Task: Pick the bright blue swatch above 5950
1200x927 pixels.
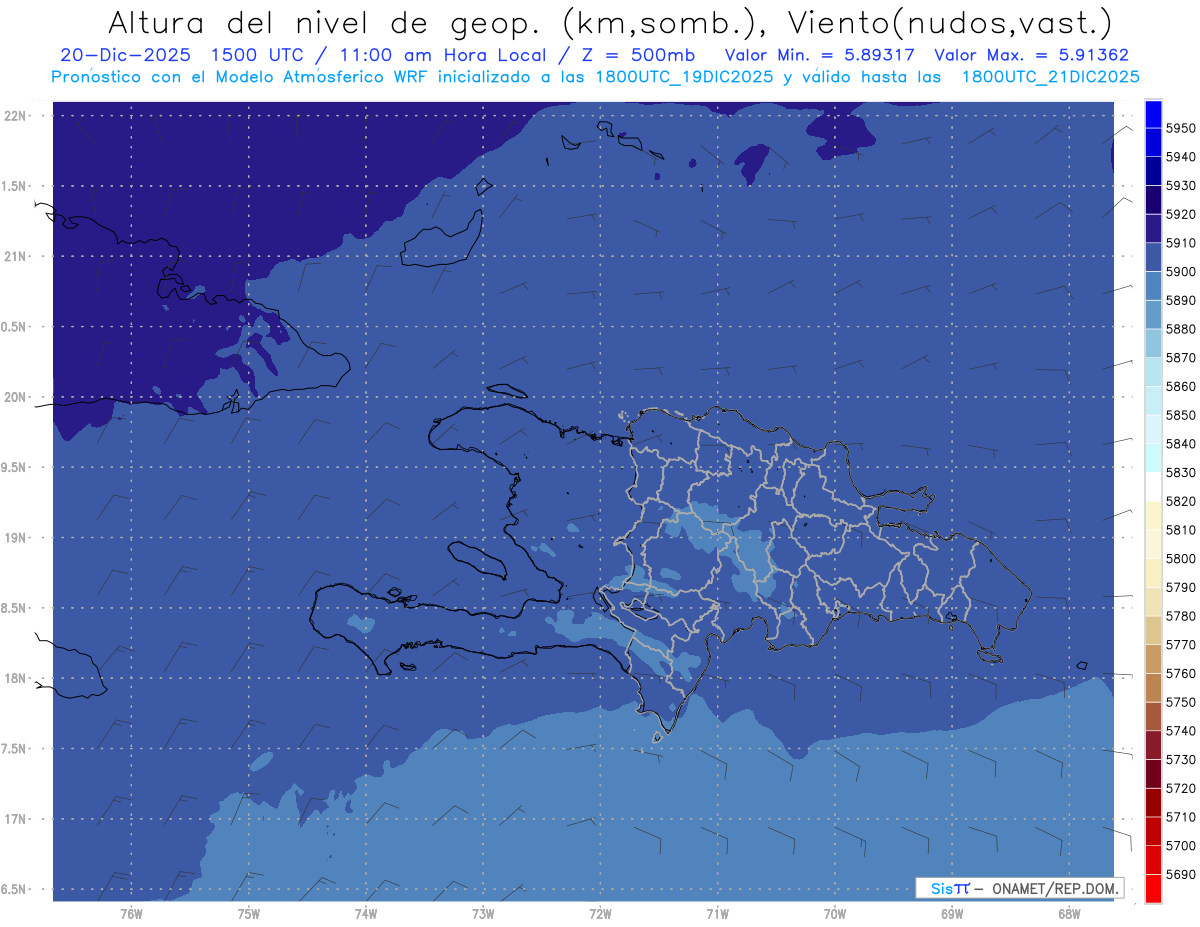Action: (1153, 114)
